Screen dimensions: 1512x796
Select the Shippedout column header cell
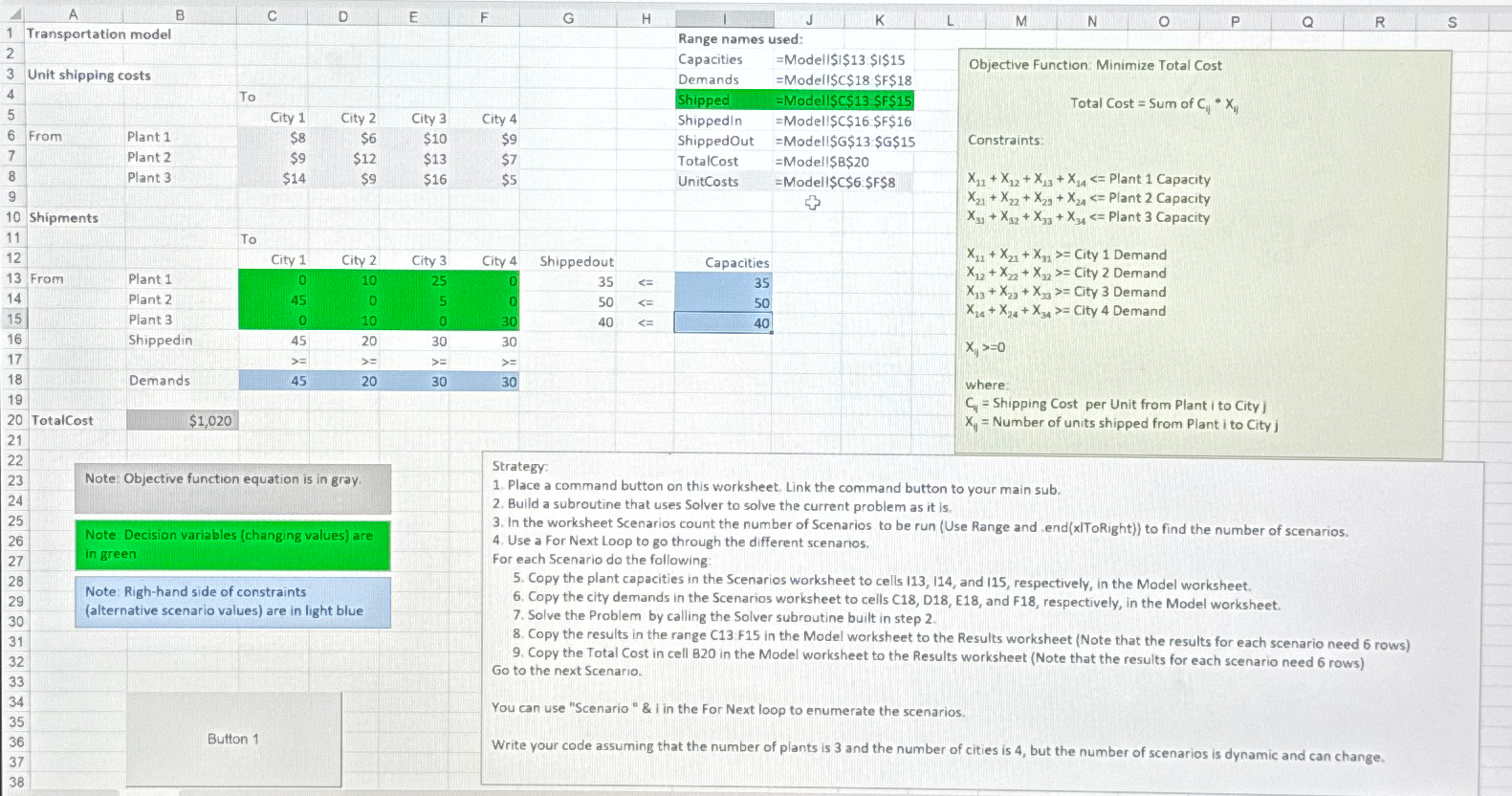576,261
